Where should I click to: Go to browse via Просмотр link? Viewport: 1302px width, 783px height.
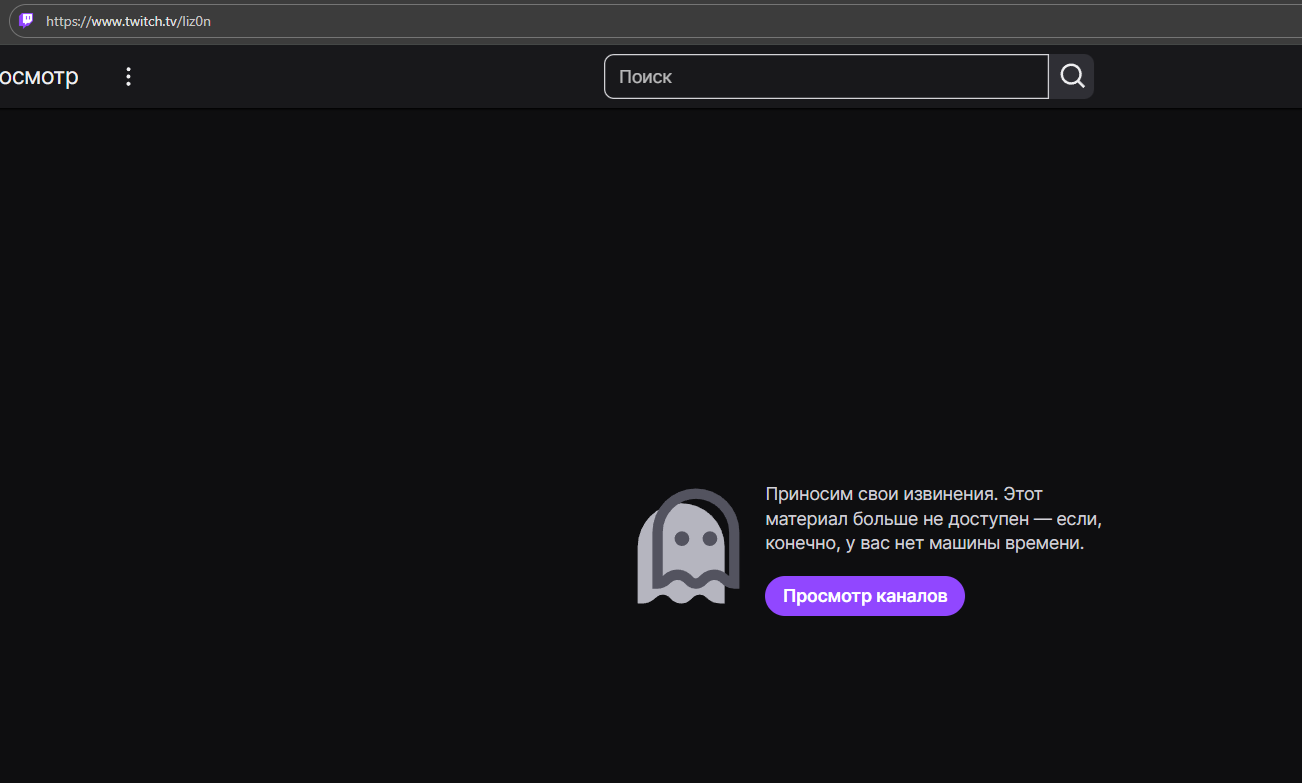coord(39,77)
